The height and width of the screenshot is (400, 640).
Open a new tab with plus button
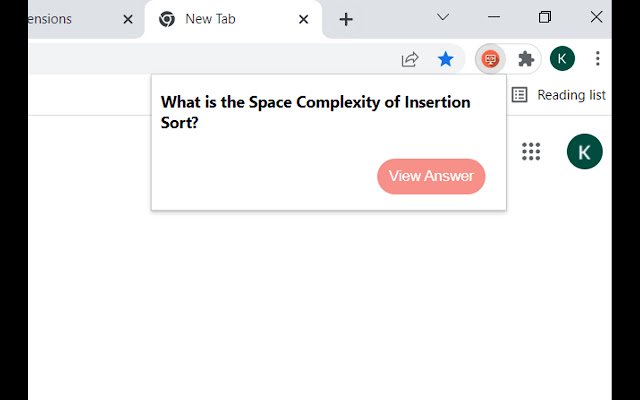tap(346, 19)
